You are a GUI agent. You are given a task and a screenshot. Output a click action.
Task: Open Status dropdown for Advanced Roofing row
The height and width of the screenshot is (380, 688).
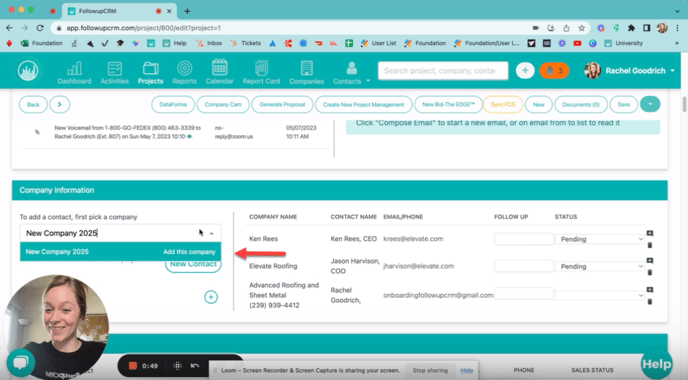(599, 295)
